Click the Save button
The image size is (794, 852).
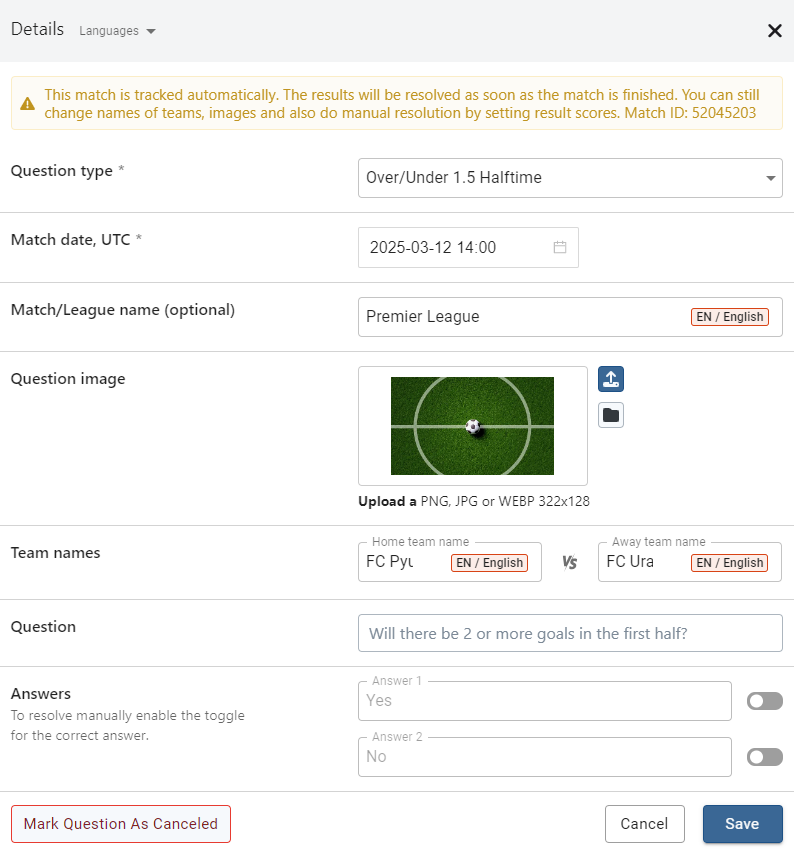(742, 824)
